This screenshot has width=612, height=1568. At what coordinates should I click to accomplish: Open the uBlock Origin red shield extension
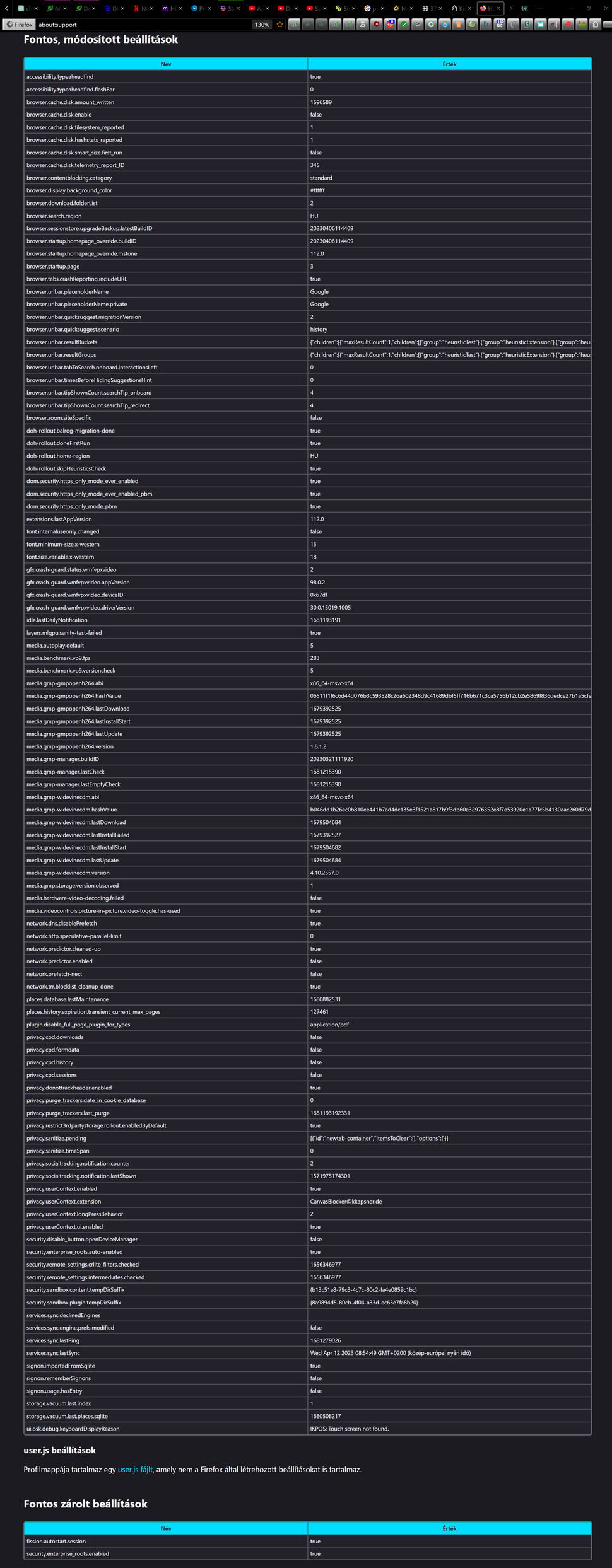[377, 25]
